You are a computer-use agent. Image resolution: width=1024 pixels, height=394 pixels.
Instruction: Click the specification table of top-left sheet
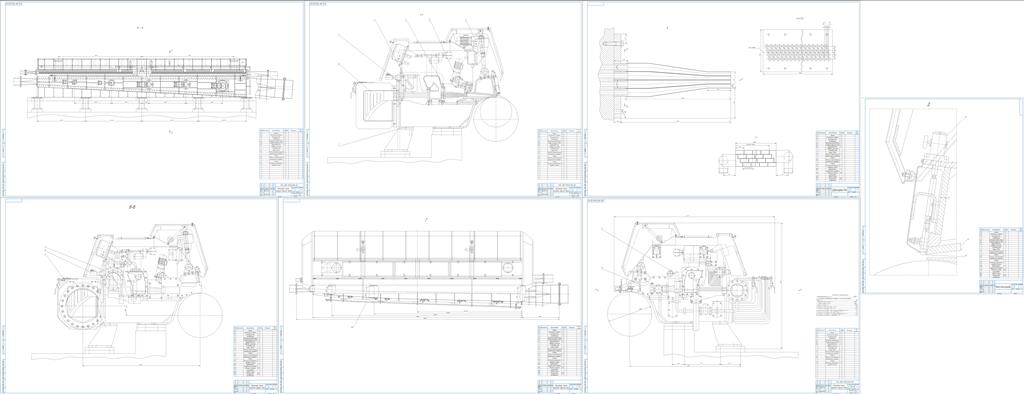click(x=281, y=154)
